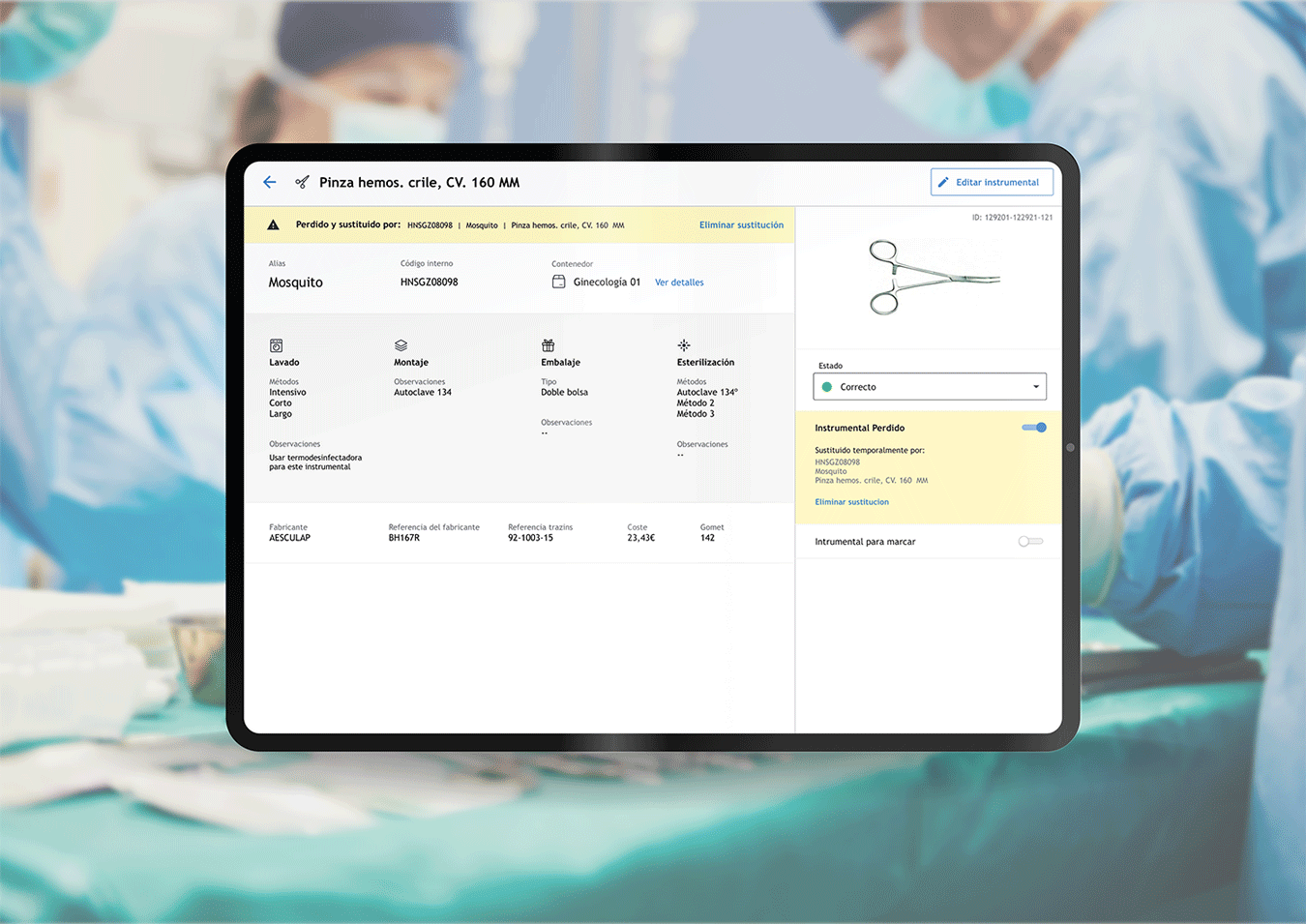Click Método 3 under Esterilización

pos(696,414)
